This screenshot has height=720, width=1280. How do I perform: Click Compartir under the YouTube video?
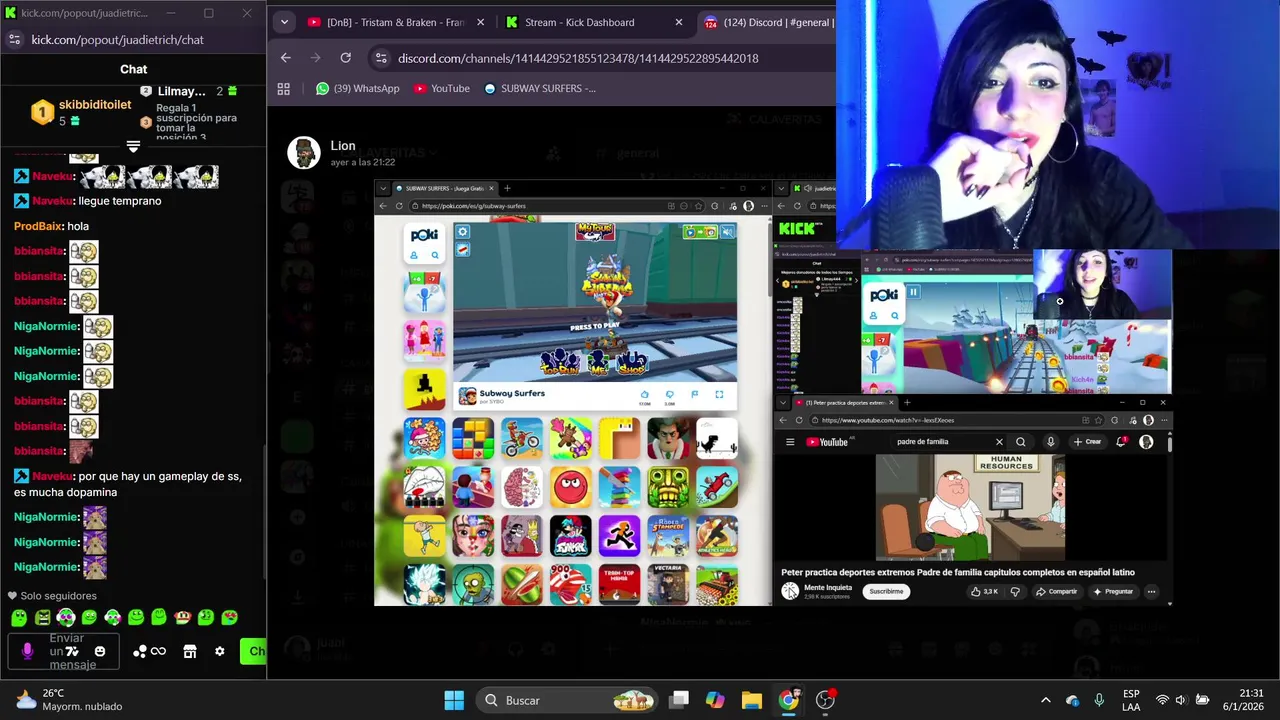(1057, 591)
